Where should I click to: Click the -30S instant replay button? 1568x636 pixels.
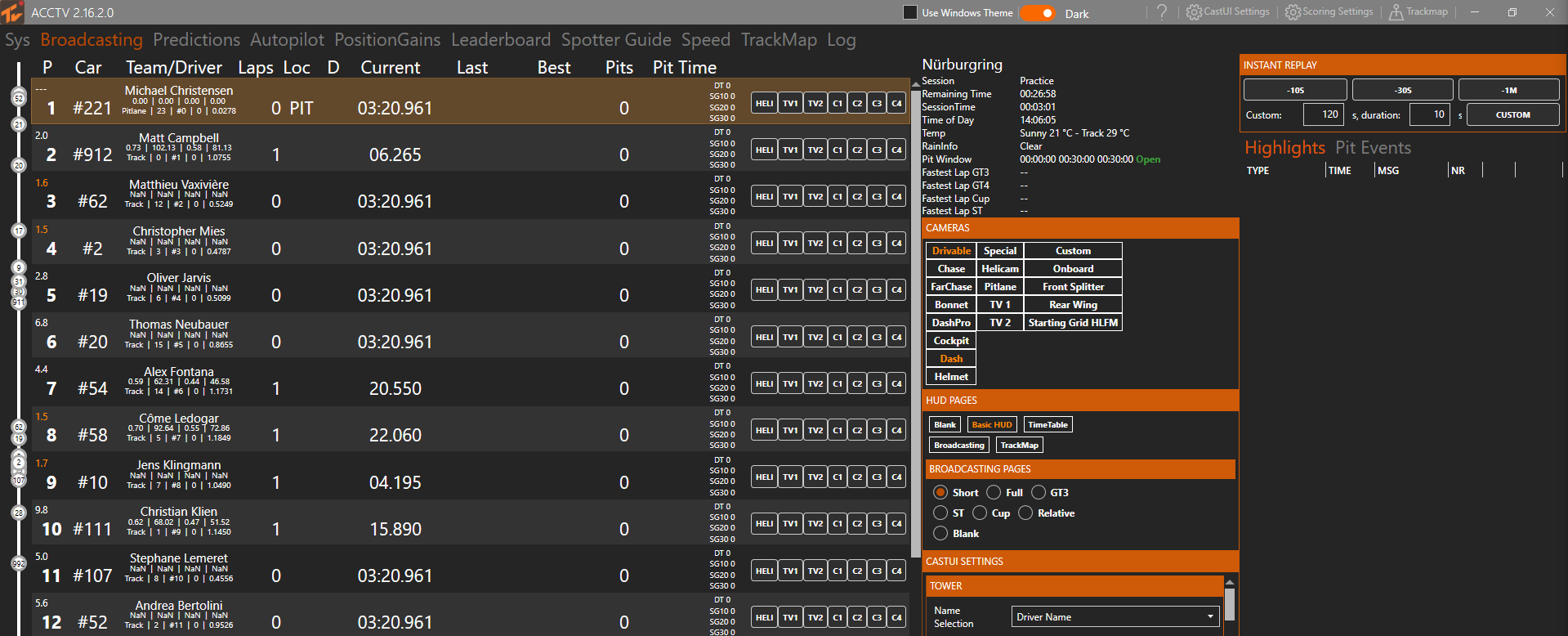pyautogui.click(x=1402, y=90)
